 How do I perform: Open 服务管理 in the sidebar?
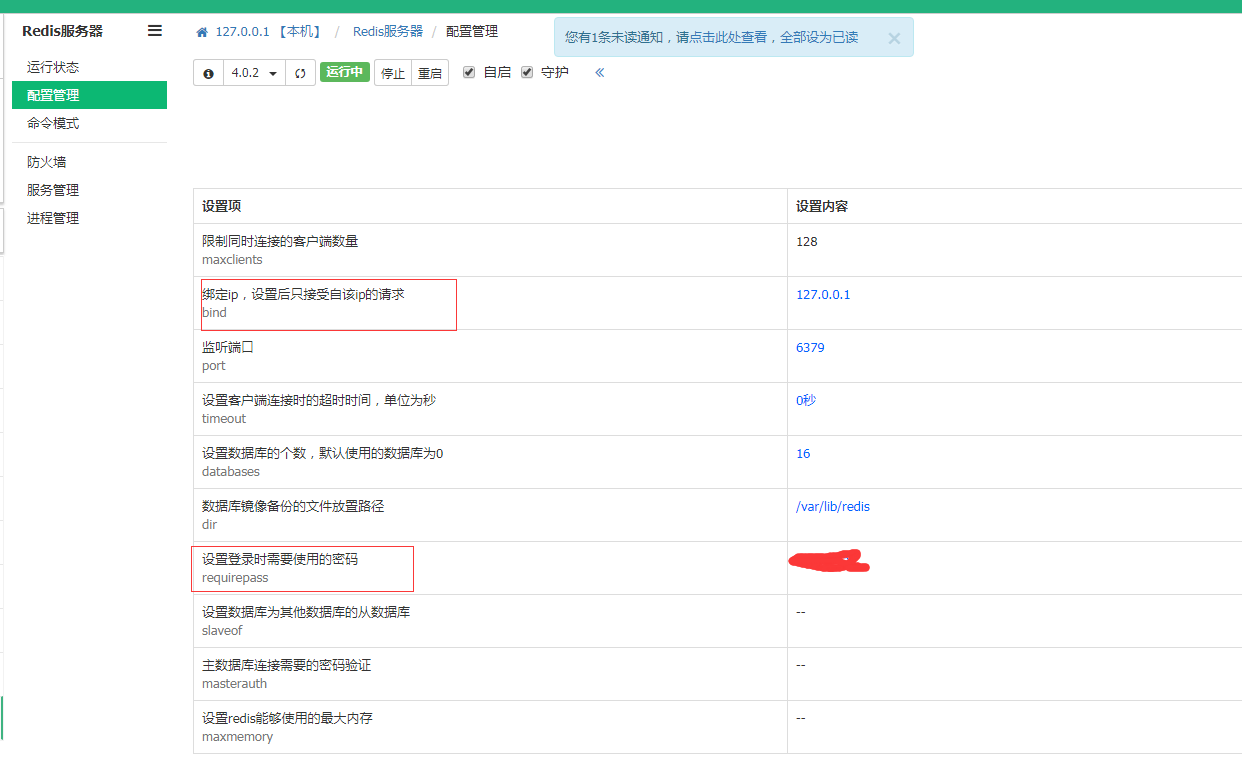coord(89,190)
